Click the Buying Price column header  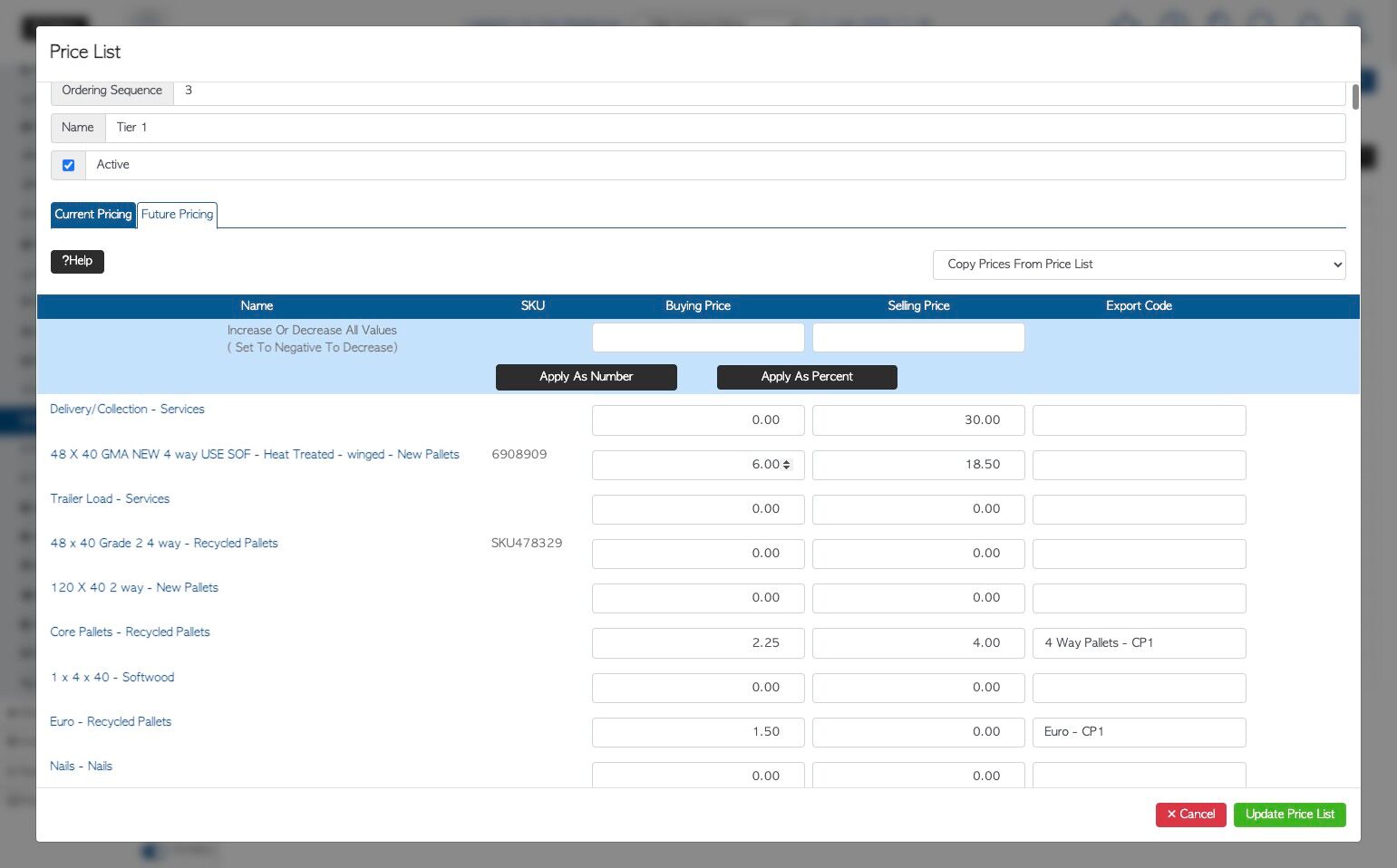[698, 306]
